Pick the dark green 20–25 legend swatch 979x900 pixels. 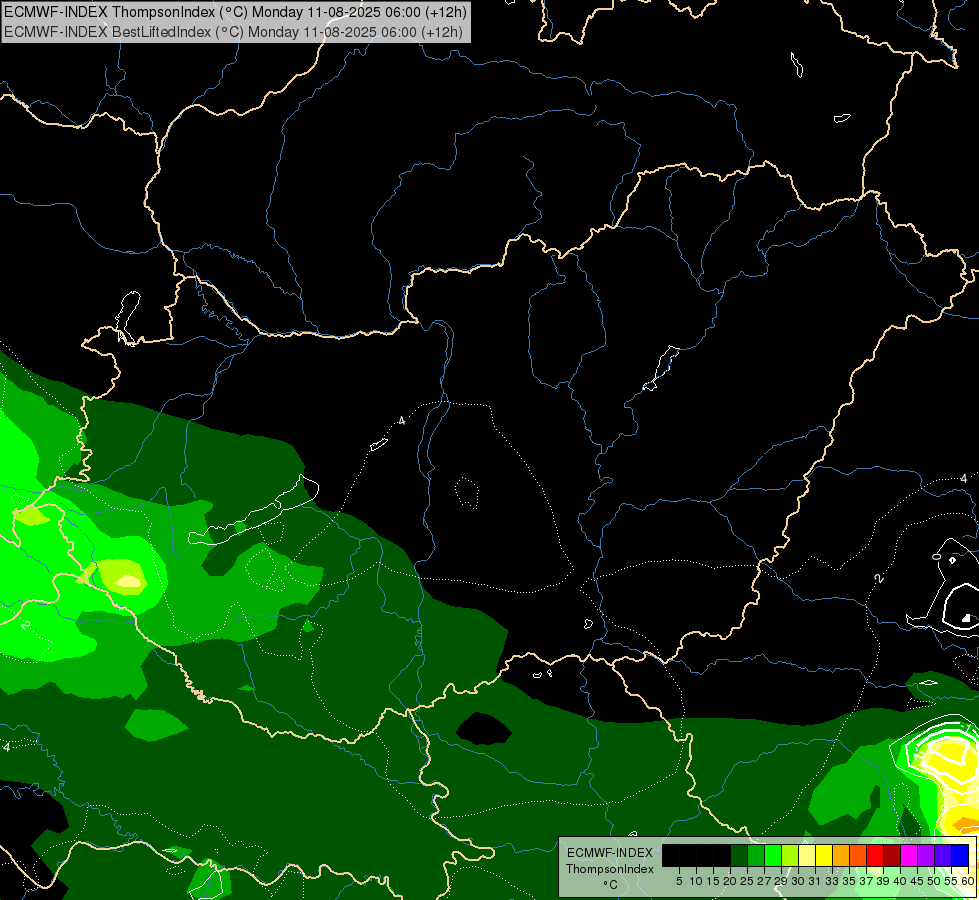tap(739, 855)
